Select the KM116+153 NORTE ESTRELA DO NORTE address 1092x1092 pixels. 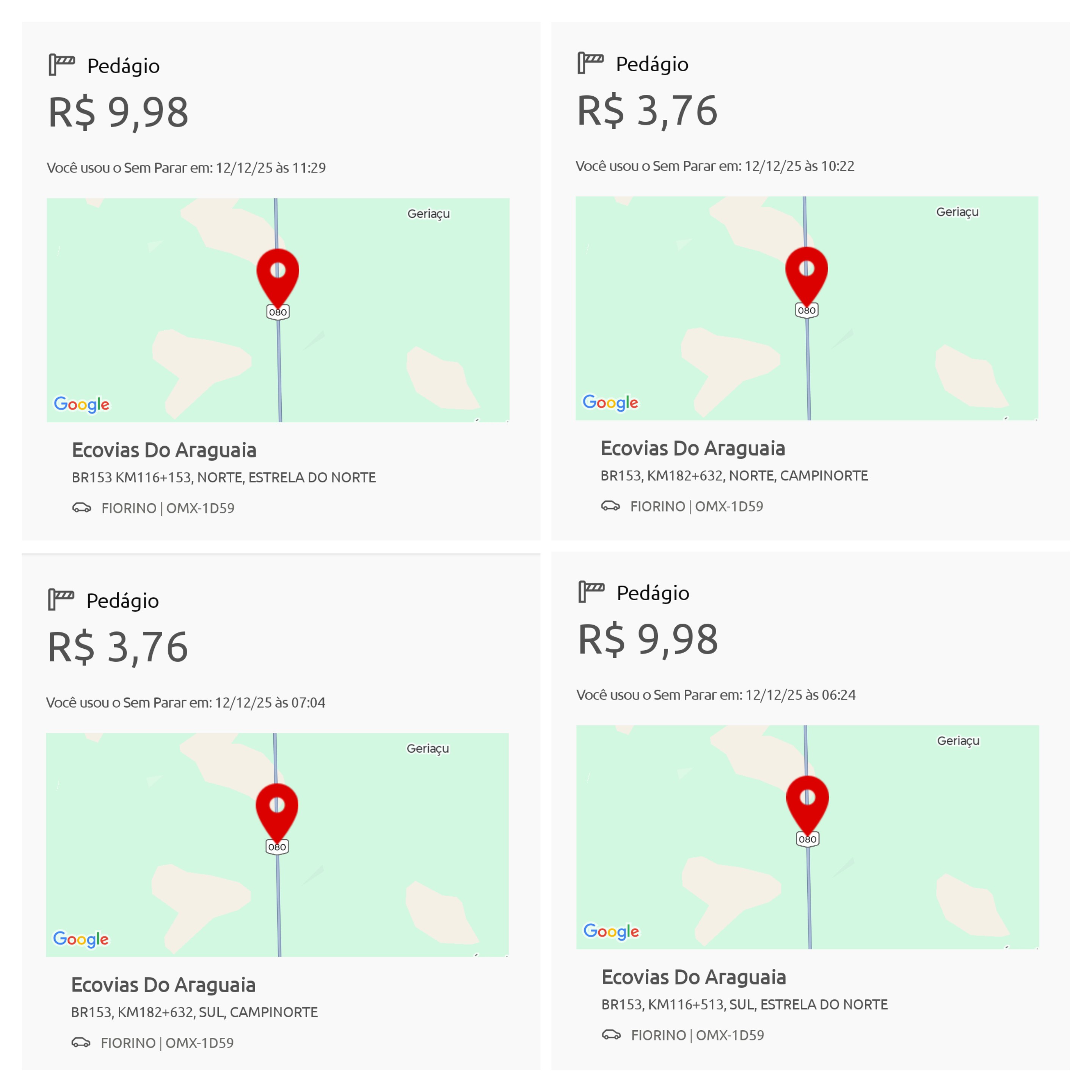pyautogui.click(x=224, y=478)
